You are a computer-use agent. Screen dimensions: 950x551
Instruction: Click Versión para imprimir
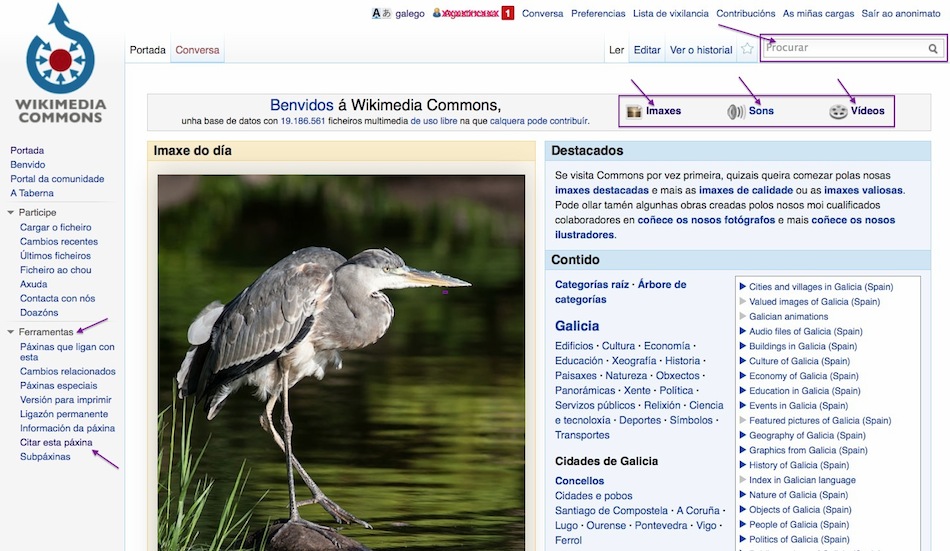point(65,399)
